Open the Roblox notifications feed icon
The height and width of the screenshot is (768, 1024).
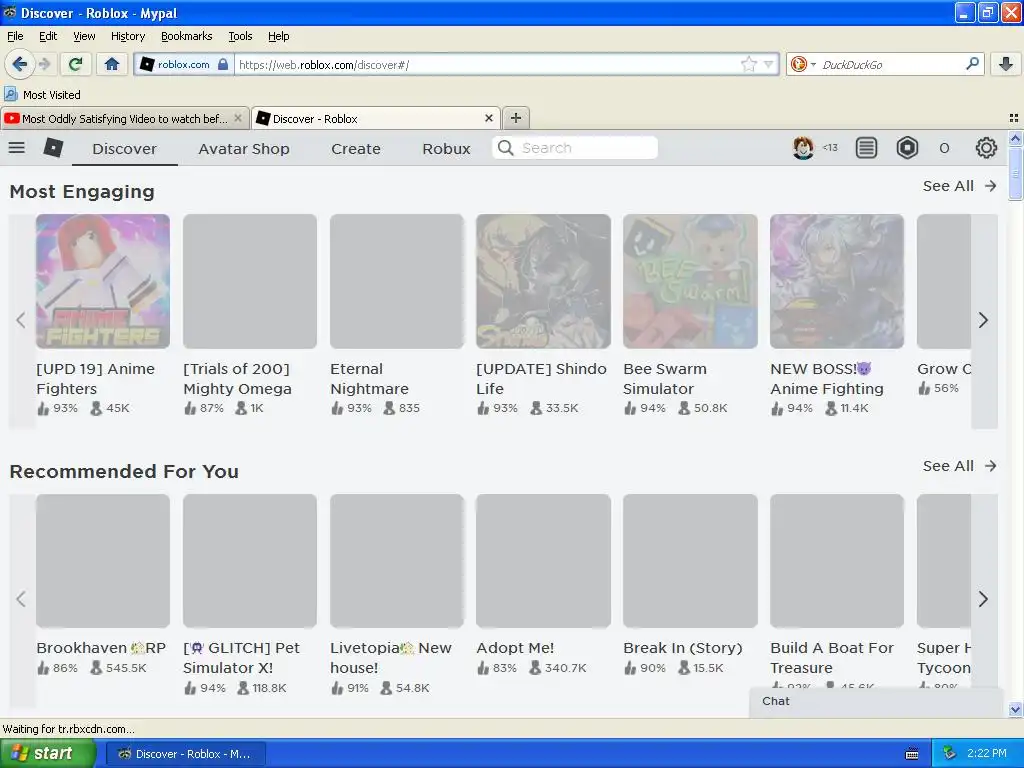pos(866,148)
